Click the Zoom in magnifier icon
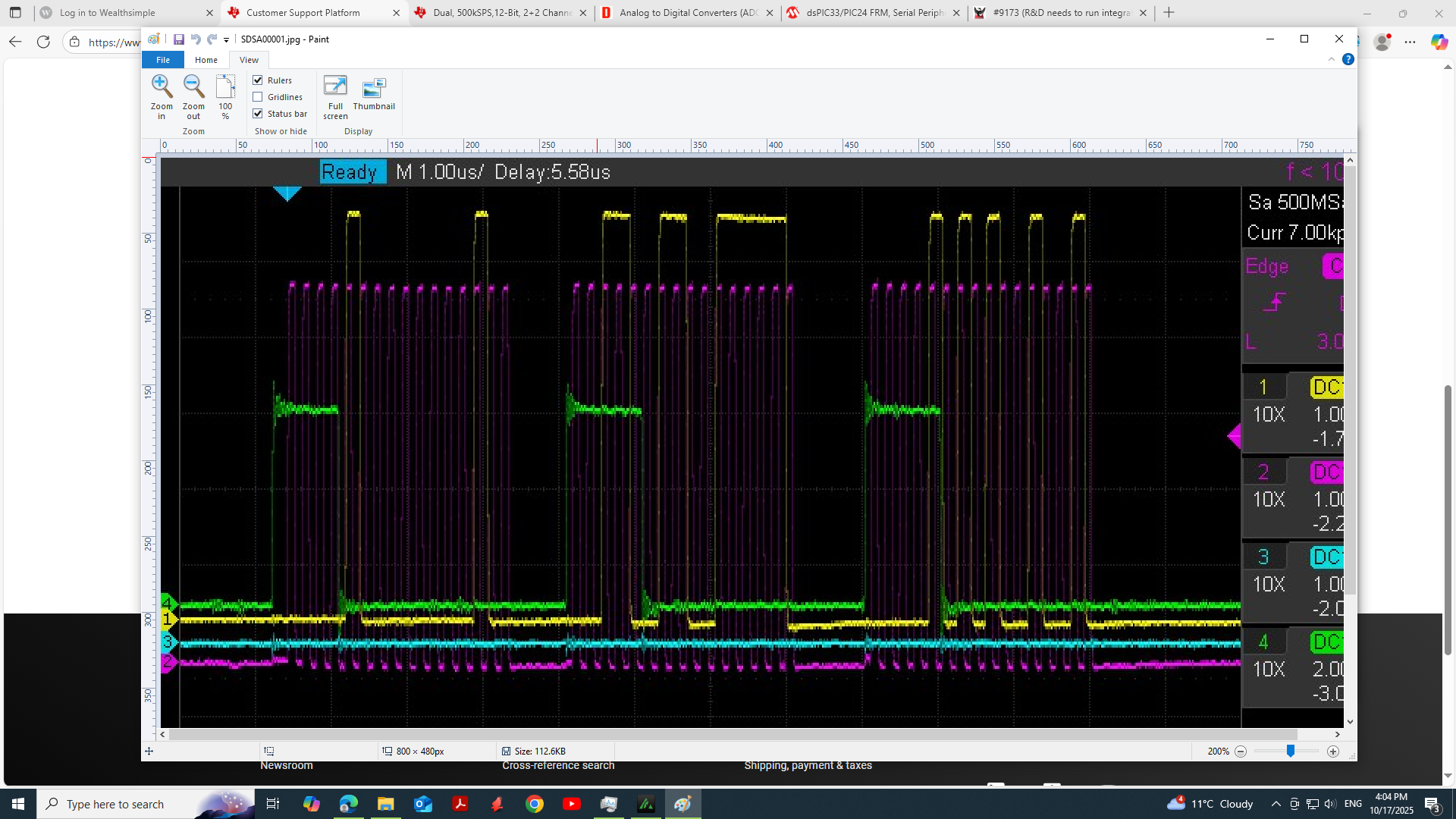1456x819 pixels. (162, 86)
